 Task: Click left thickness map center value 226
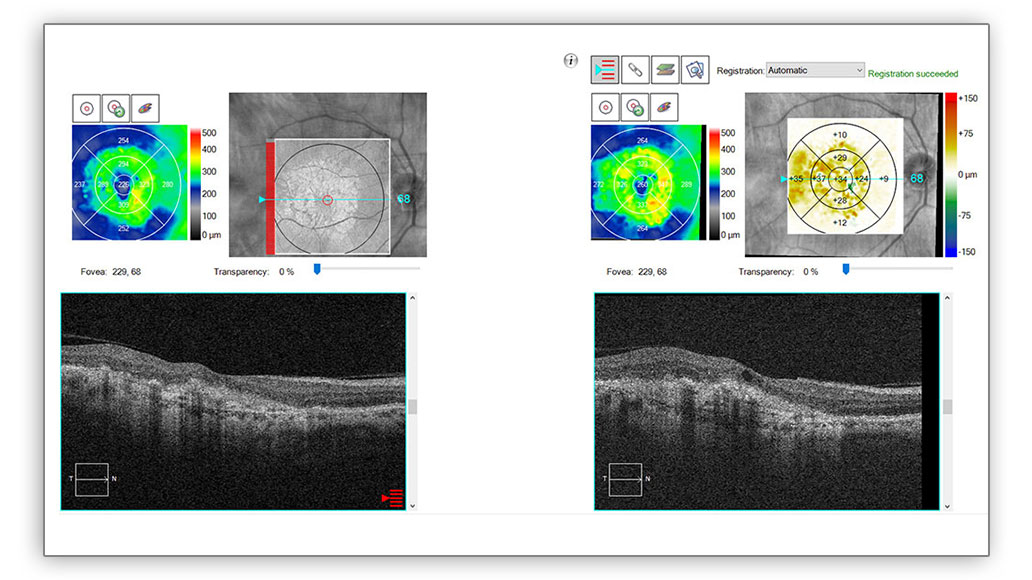coord(124,185)
